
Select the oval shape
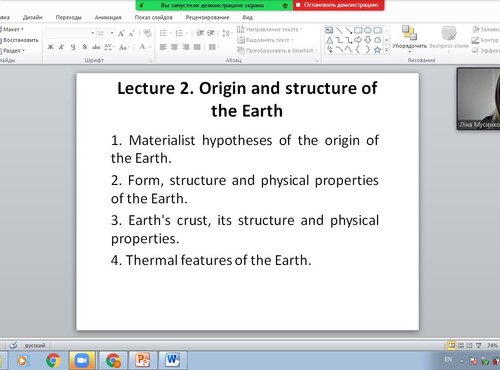[x=368, y=30]
